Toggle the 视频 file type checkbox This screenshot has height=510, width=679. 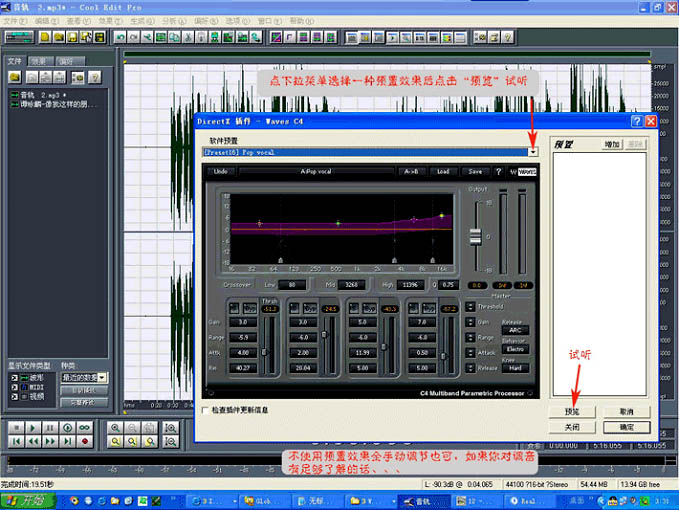click(x=14, y=396)
